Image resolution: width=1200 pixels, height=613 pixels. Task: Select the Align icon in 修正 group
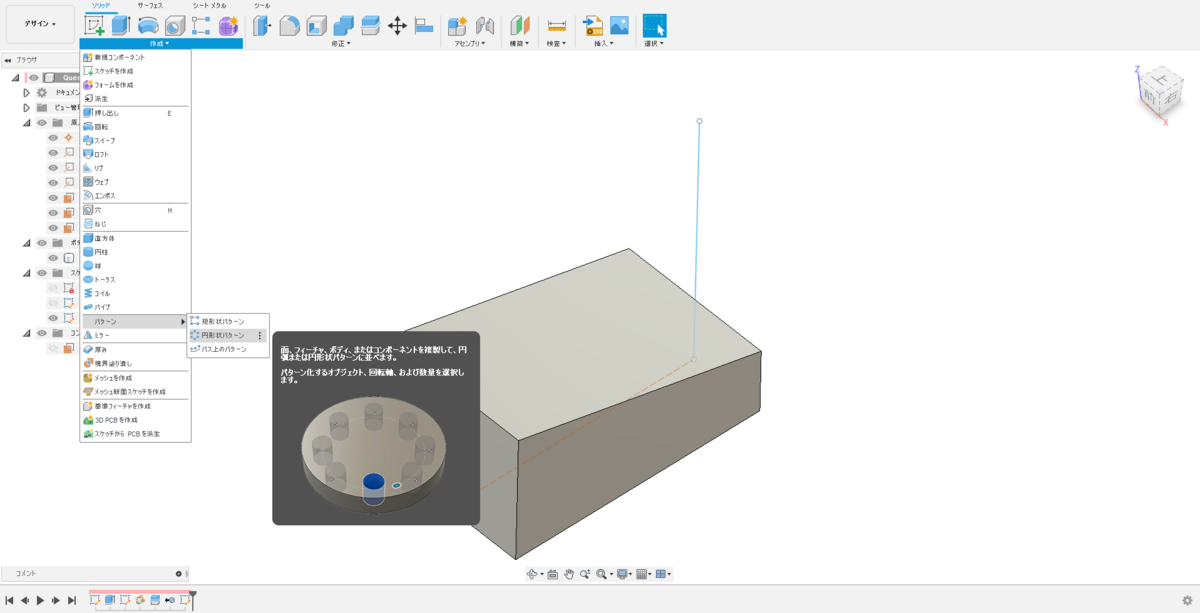tap(424, 26)
